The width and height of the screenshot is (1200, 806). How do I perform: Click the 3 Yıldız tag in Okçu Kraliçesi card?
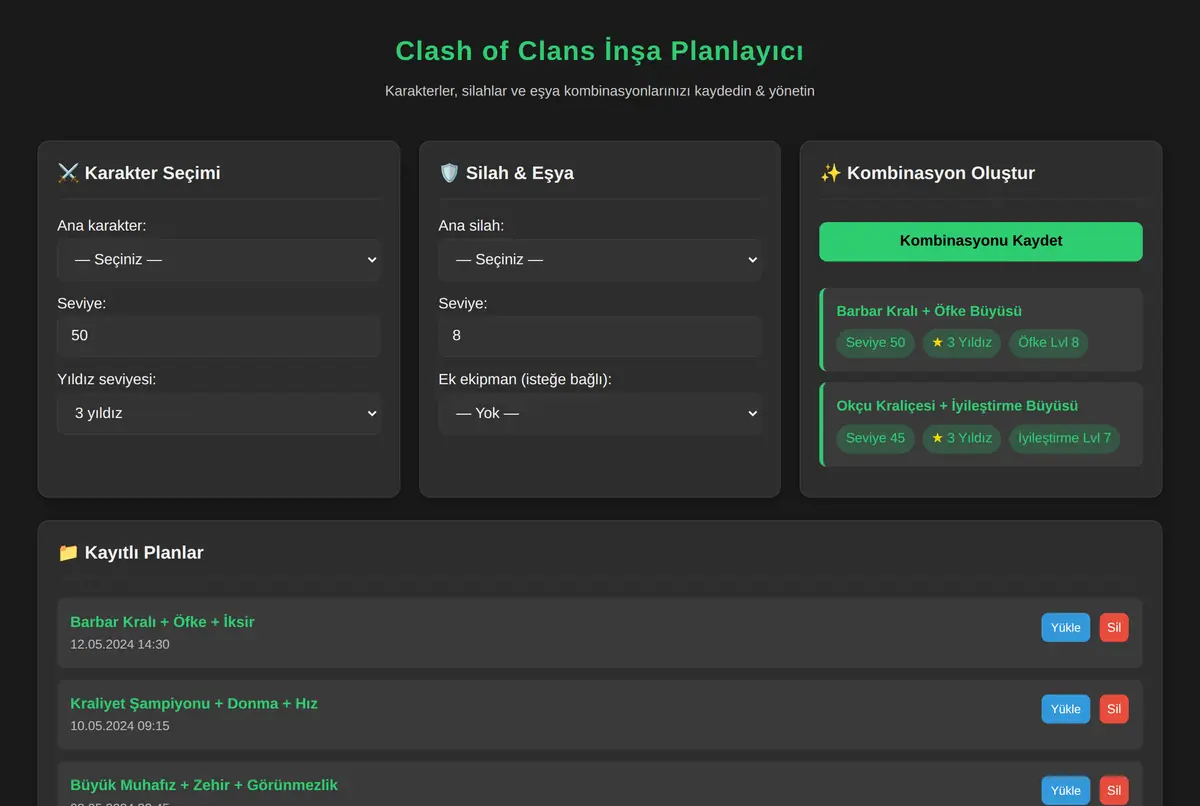[961, 438]
